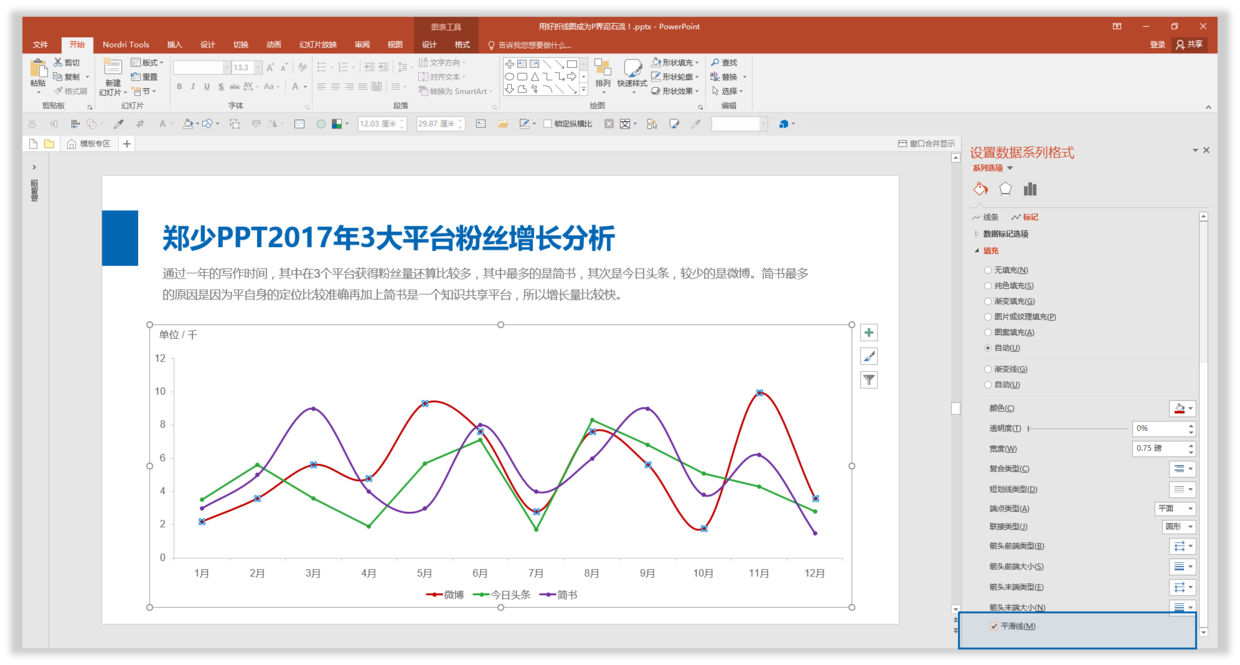Screen dimensions: 1240x665
Task: Open the Fill & Line bucket tab icon
Action: click(x=980, y=189)
